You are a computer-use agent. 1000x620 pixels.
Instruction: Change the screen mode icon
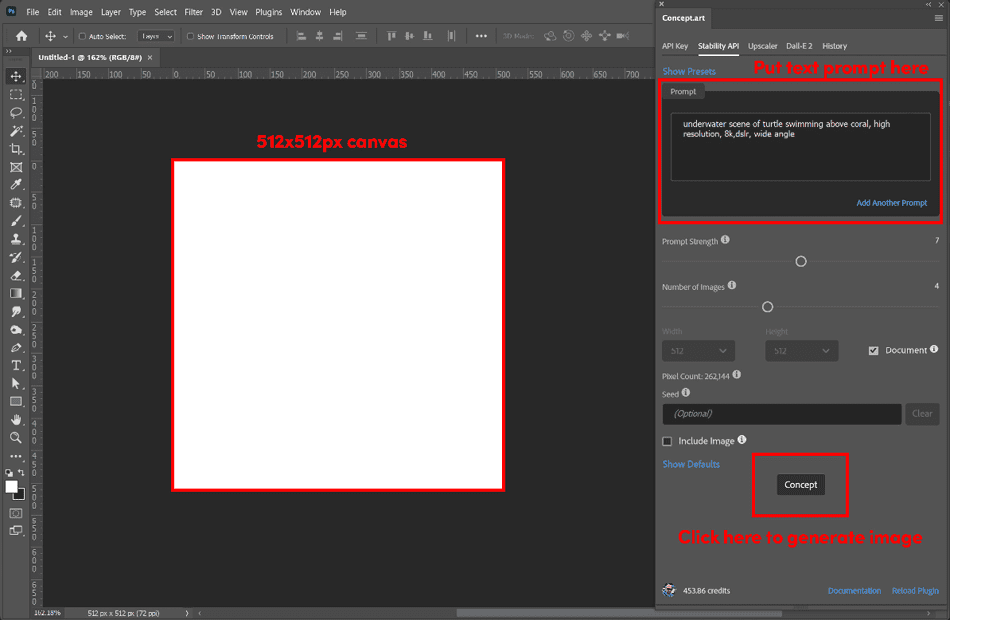[x=16, y=531]
